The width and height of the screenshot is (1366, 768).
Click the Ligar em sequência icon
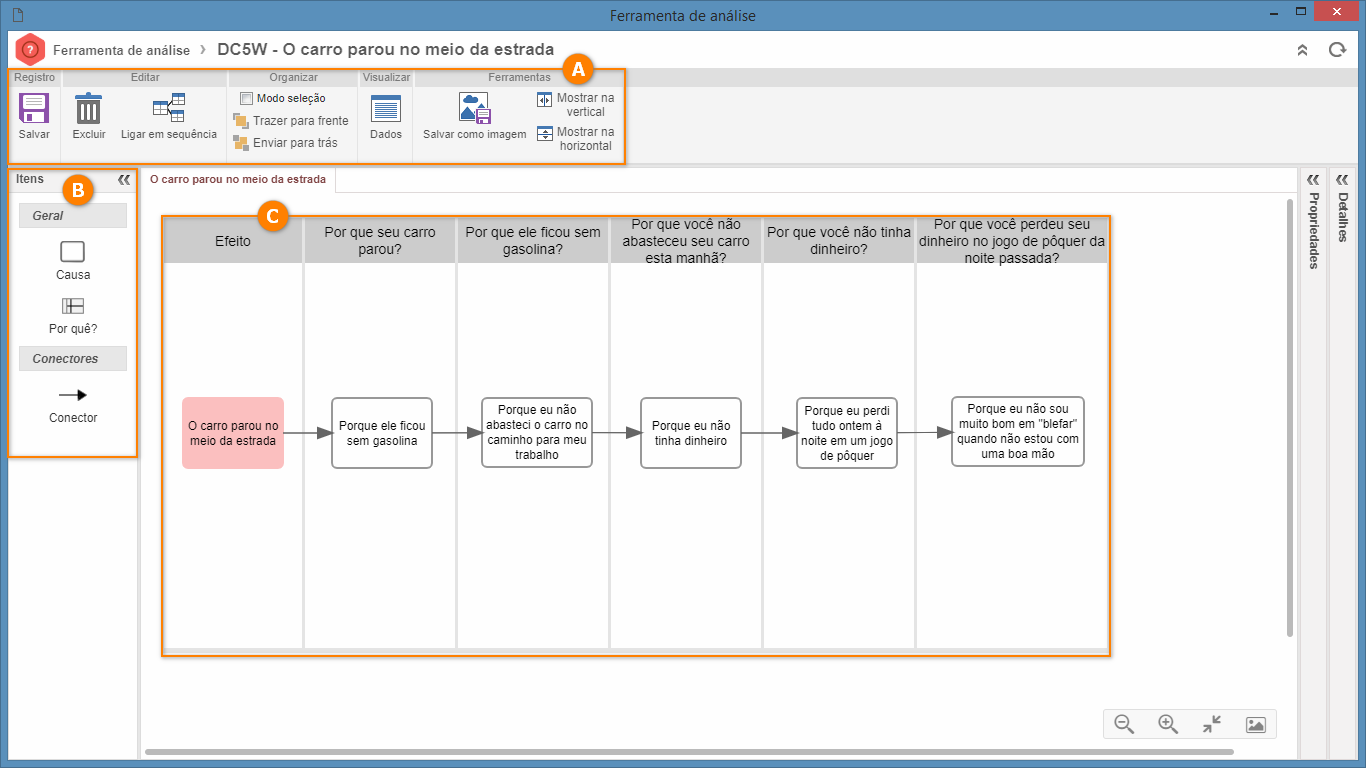point(168,108)
